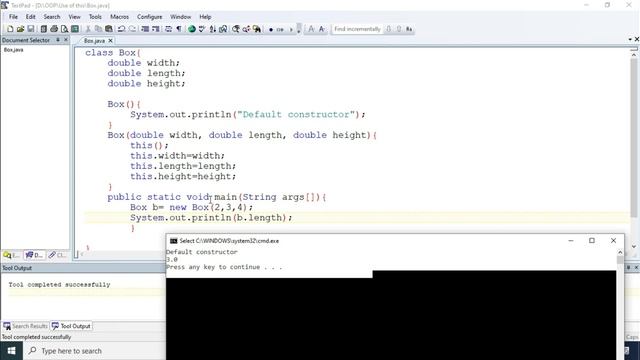Open the Windows Start menu
This screenshot has width=640, height=360.
click(x=11, y=351)
